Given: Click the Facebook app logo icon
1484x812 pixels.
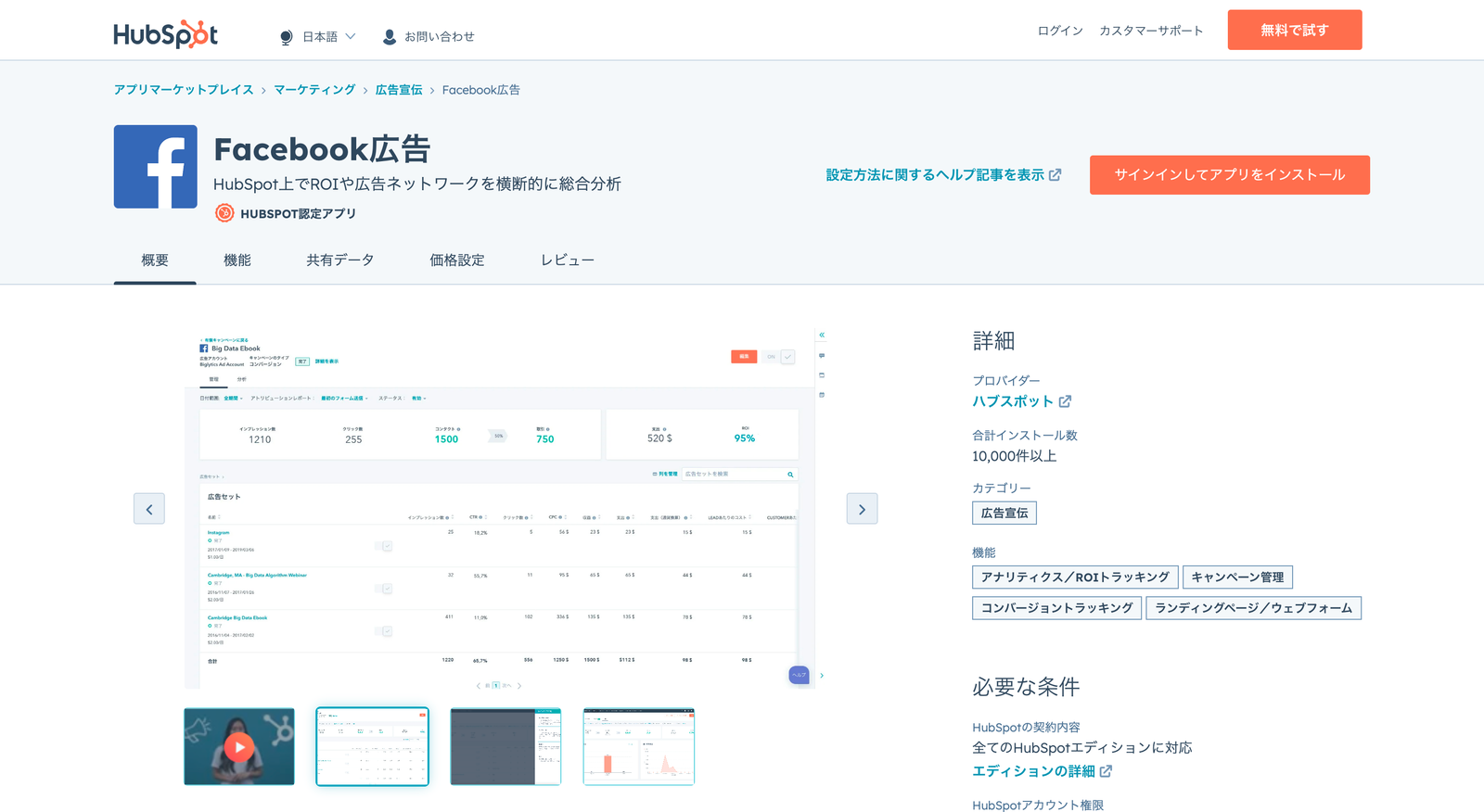Looking at the screenshot, I should (156, 167).
